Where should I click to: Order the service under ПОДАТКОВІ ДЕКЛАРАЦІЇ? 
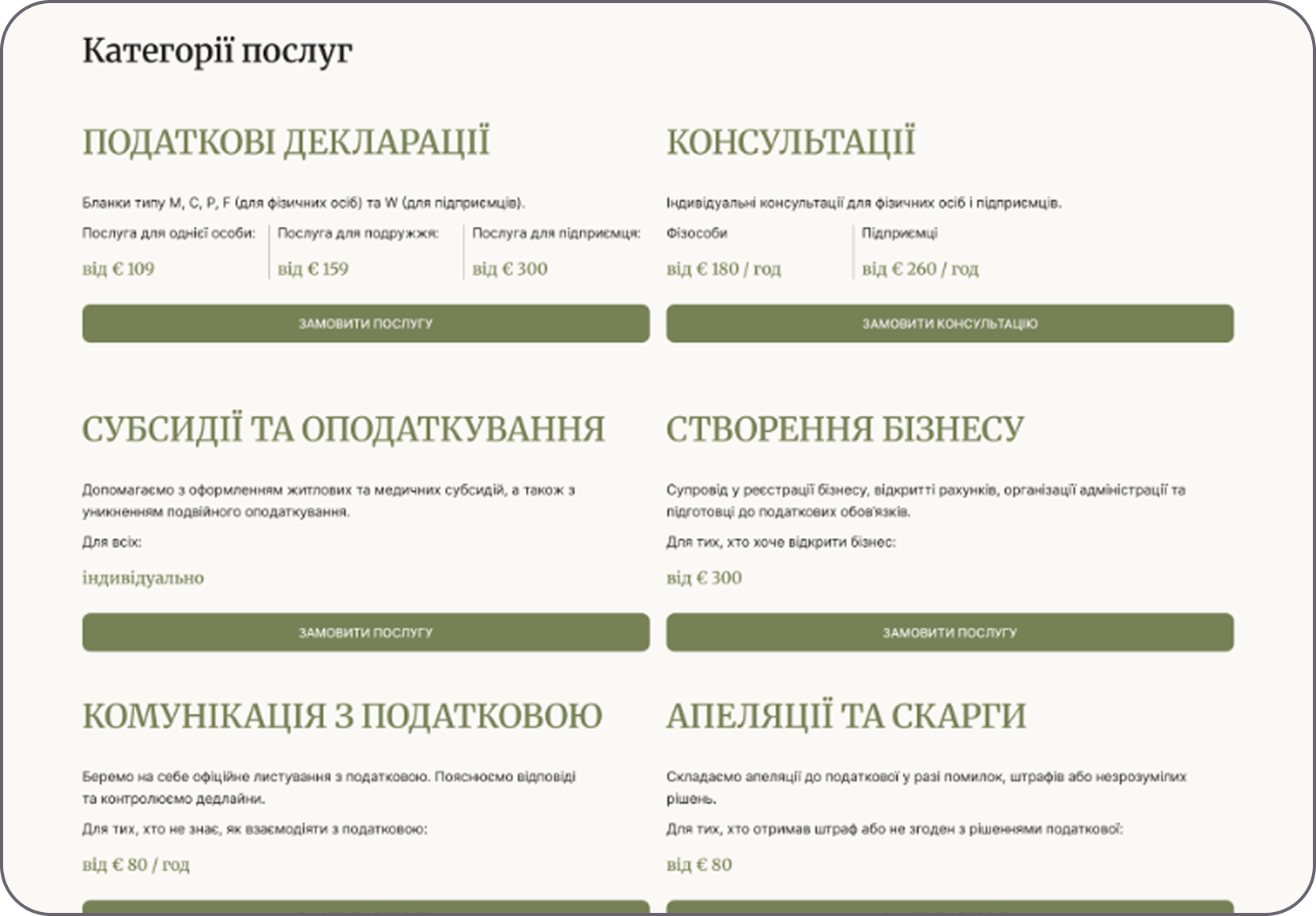365,324
